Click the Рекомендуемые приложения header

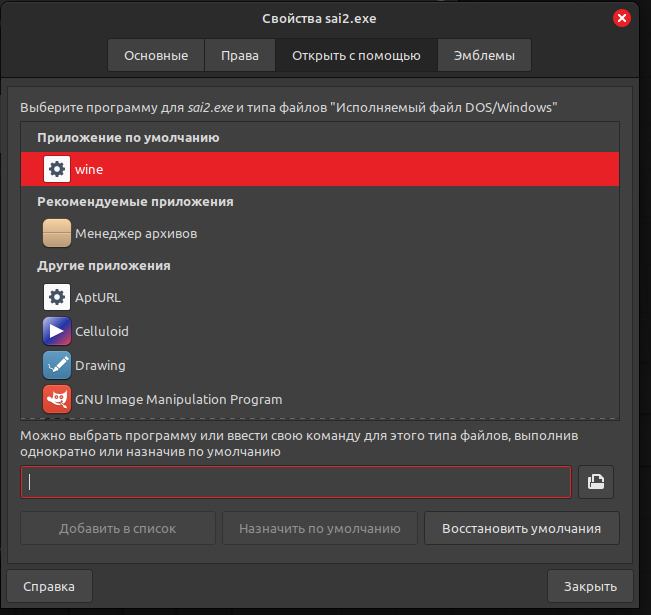click(135, 201)
